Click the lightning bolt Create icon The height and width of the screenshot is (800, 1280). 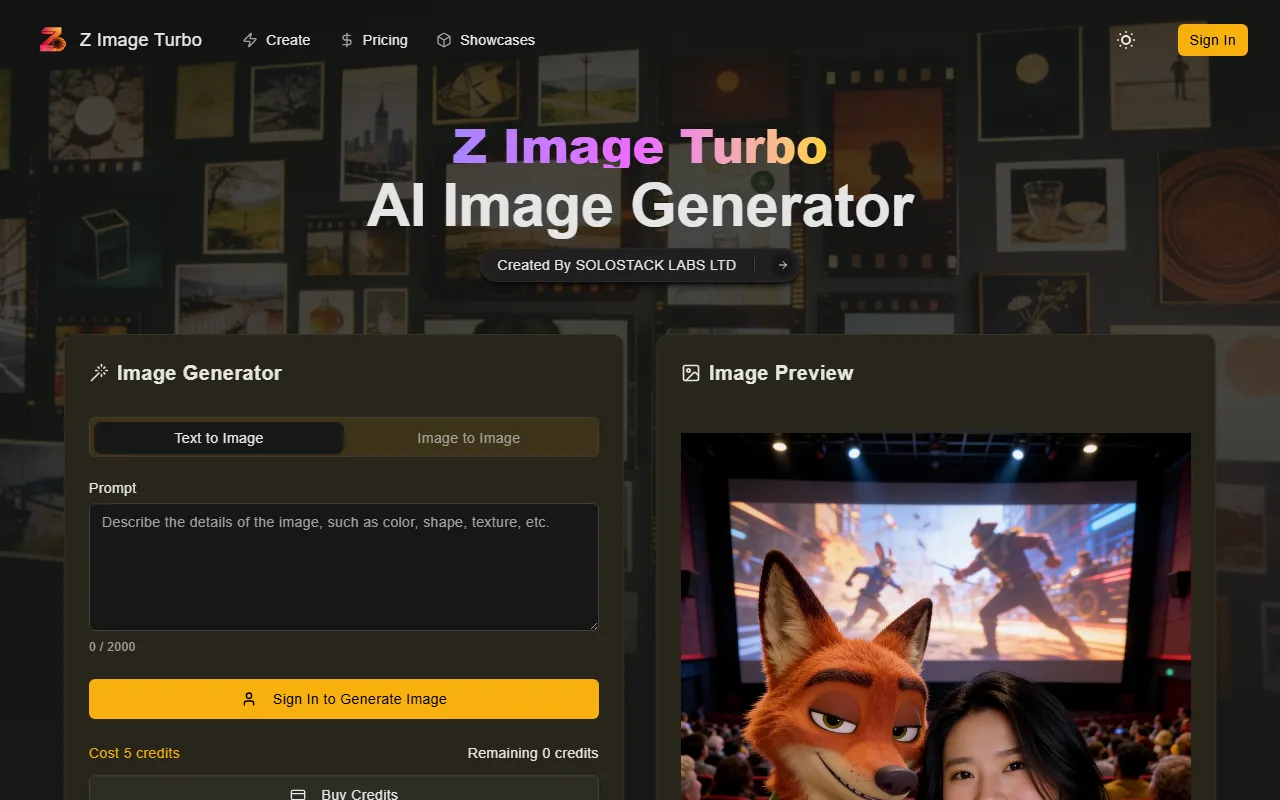pos(250,40)
